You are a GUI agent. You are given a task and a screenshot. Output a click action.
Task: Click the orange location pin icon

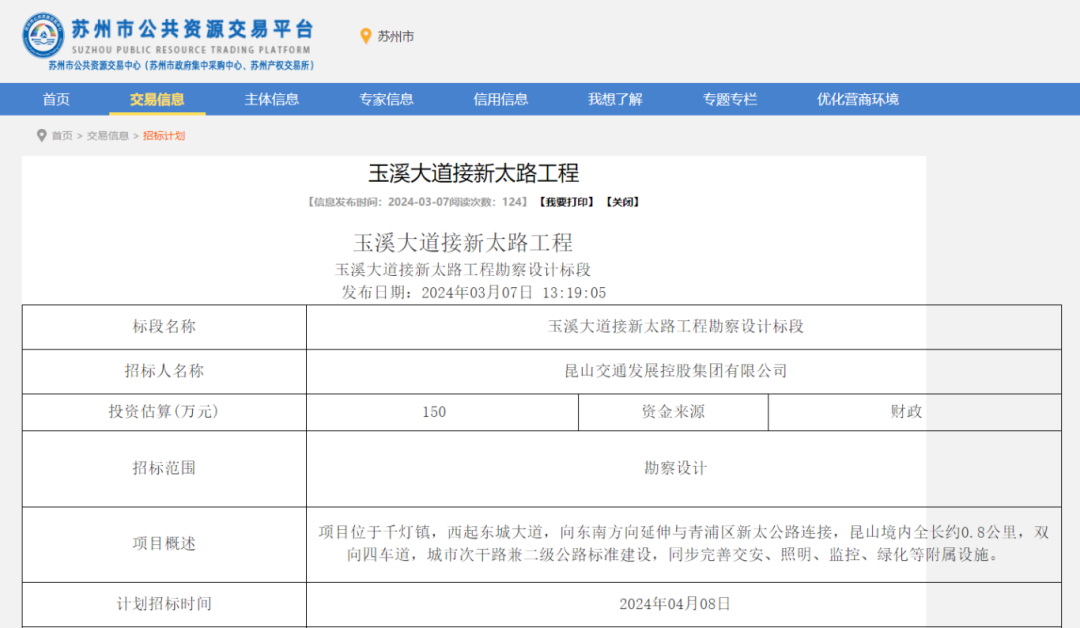366,36
